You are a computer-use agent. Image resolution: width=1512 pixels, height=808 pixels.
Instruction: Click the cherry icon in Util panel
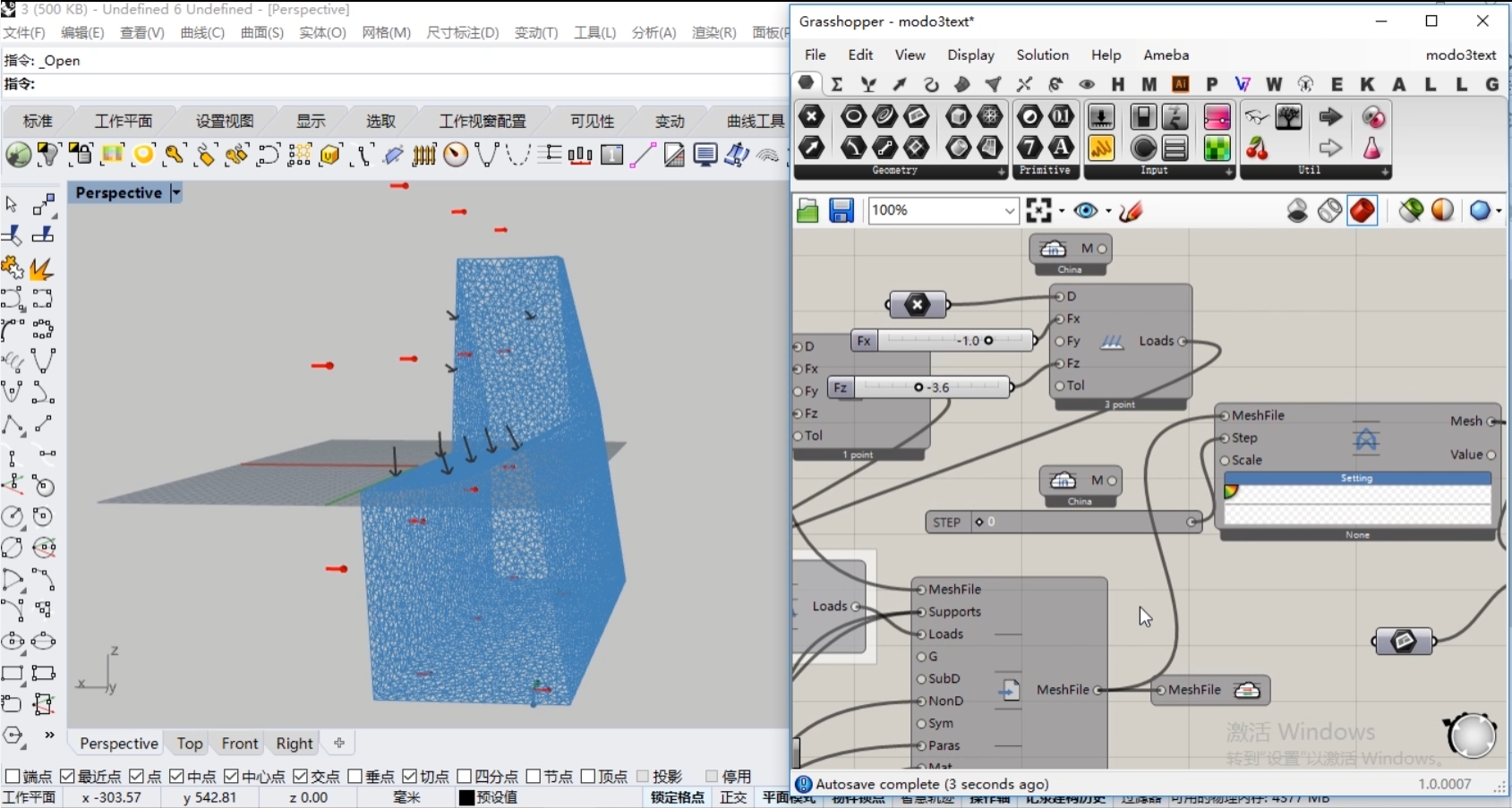pos(1257,148)
